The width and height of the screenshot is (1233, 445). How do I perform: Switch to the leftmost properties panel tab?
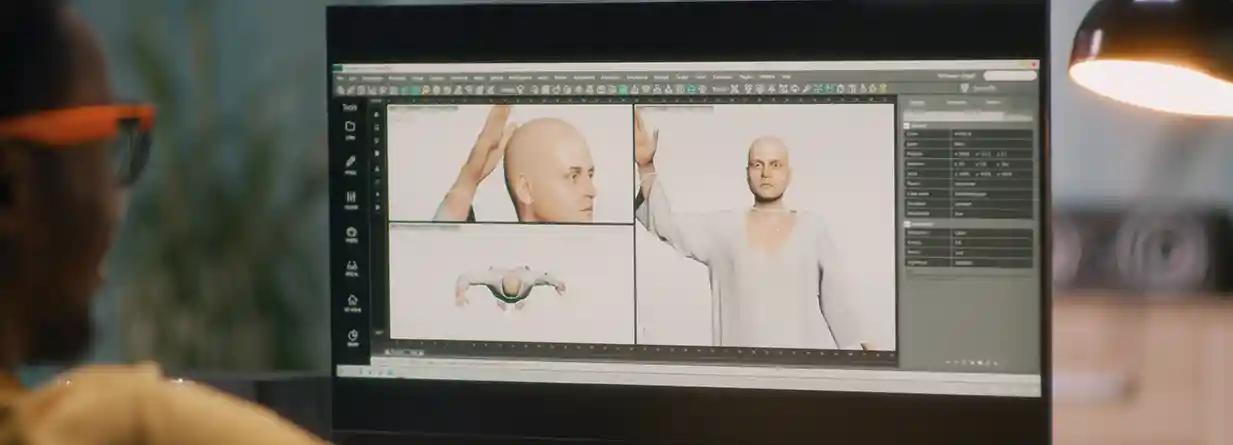click(x=919, y=102)
